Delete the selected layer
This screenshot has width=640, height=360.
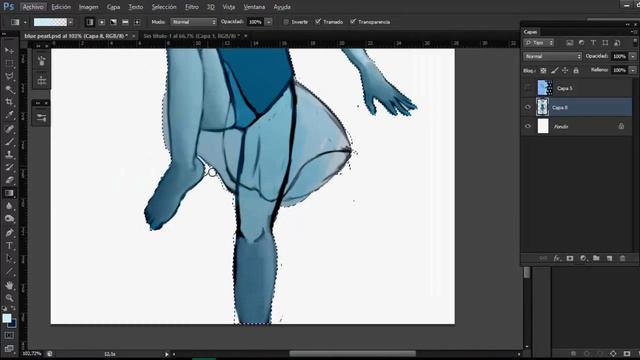pos(622,258)
